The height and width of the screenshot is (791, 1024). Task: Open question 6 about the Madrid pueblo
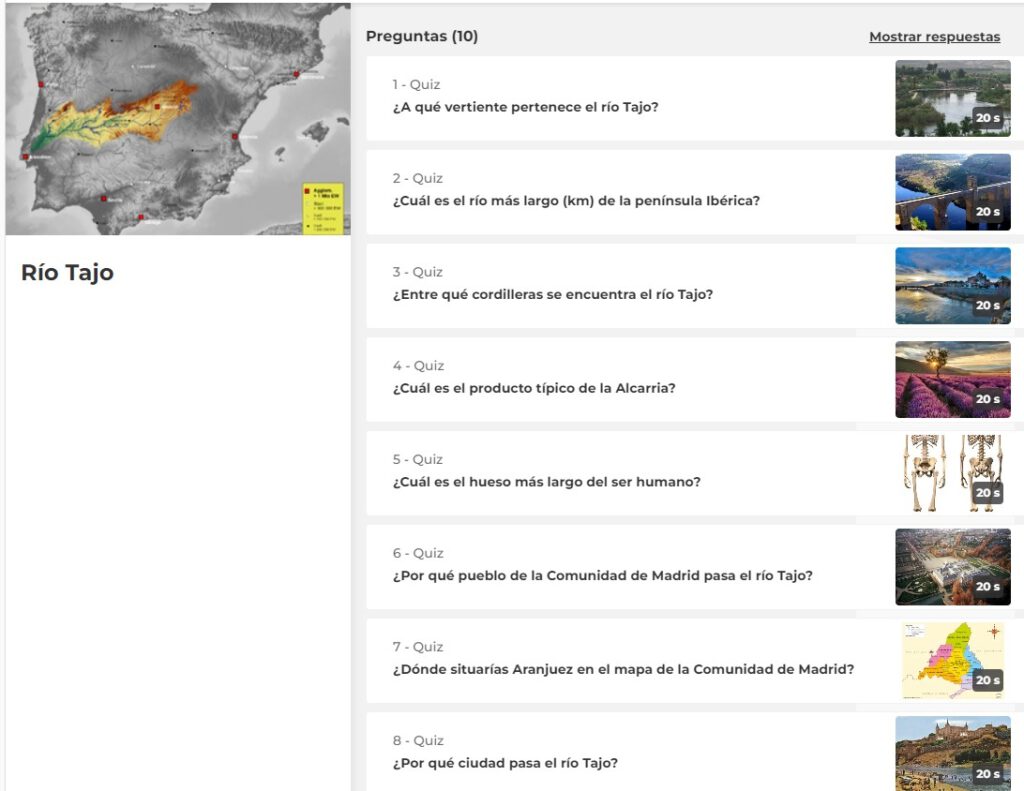(x=602, y=576)
